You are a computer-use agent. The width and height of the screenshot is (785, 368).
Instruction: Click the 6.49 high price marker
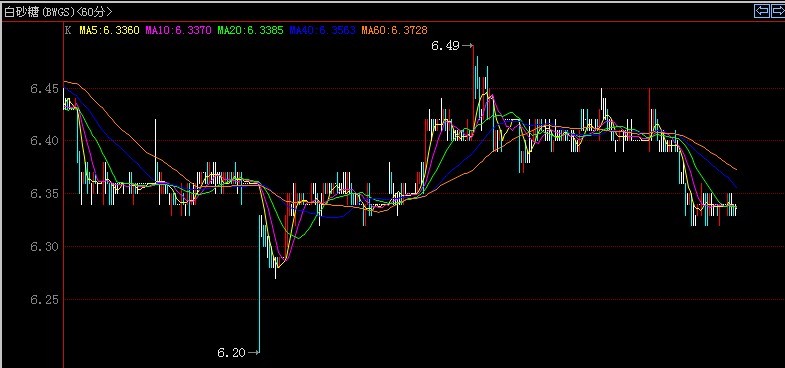pyautogui.click(x=445, y=46)
